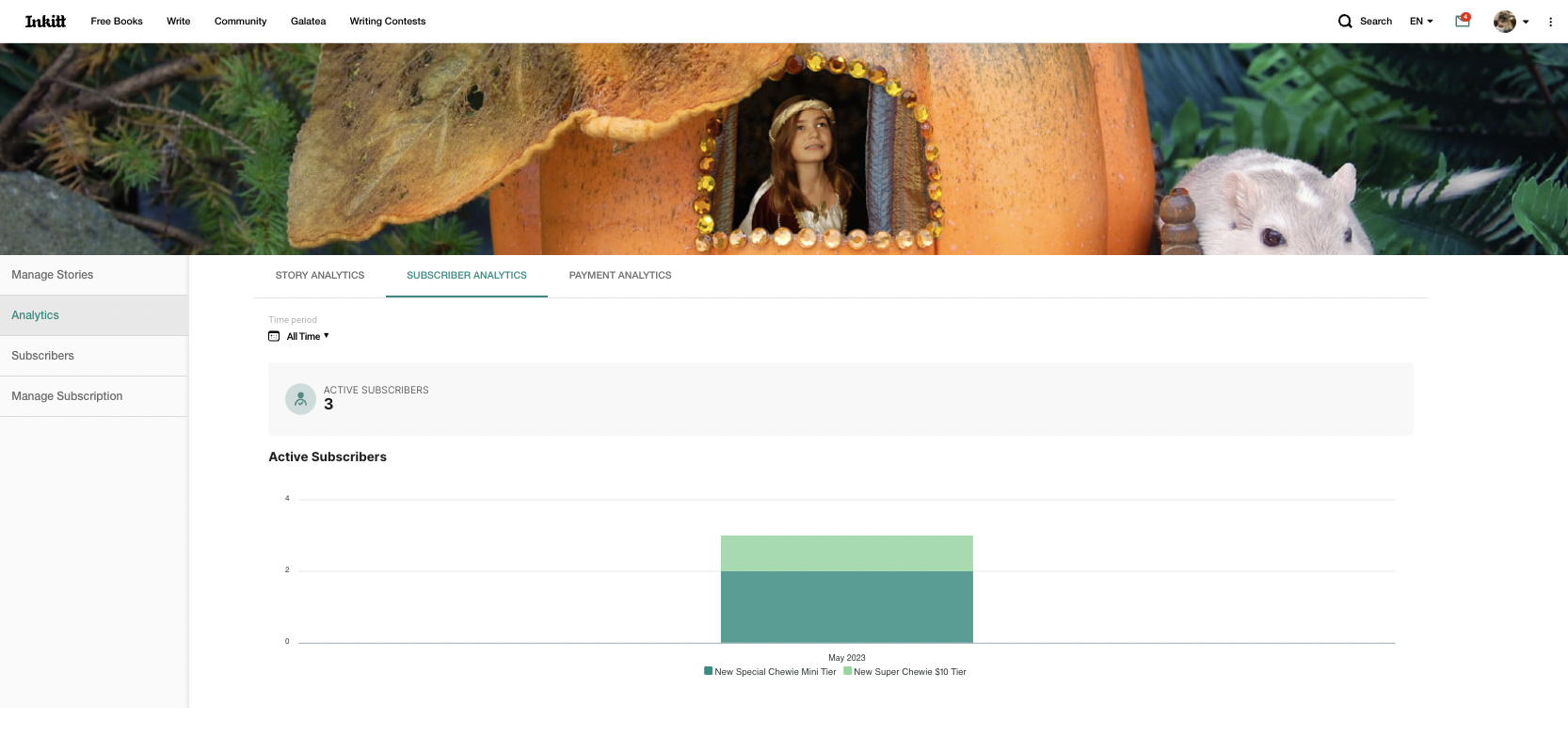Click the calendar icon beside All Time

[274, 336]
